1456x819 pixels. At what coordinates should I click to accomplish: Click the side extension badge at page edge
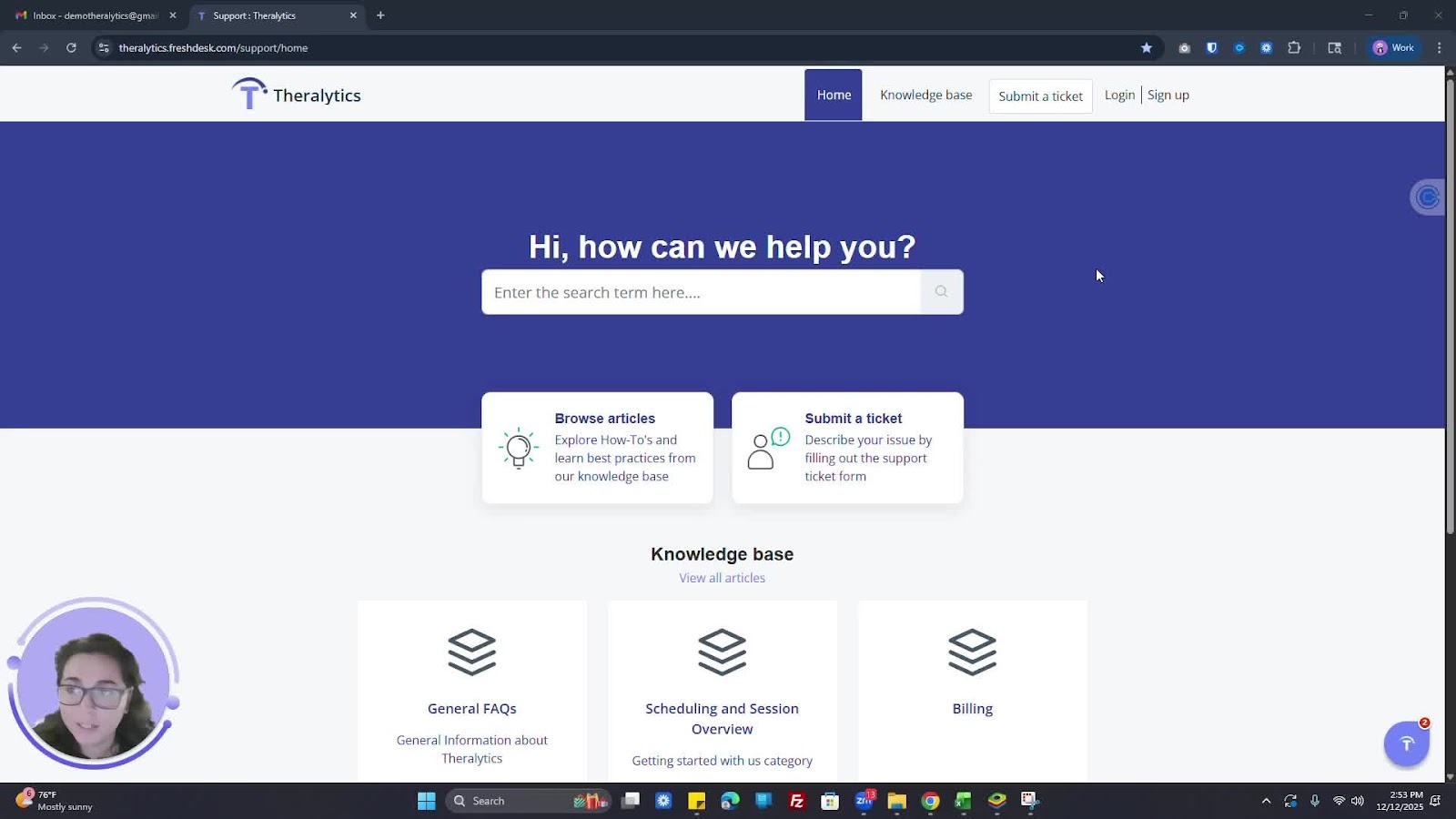coord(1427,197)
